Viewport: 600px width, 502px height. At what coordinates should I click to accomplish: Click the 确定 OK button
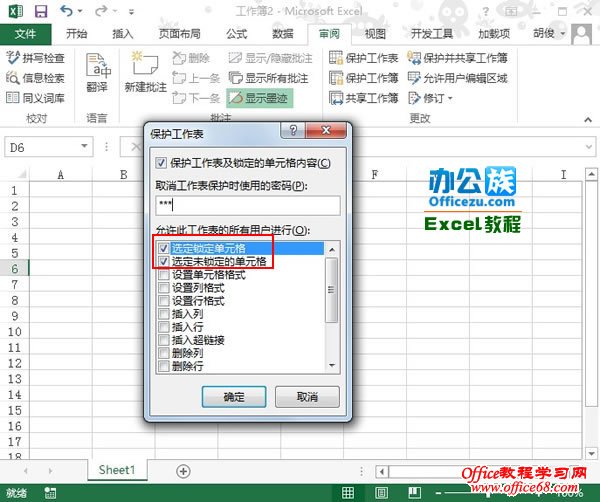pyautogui.click(x=234, y=397)
